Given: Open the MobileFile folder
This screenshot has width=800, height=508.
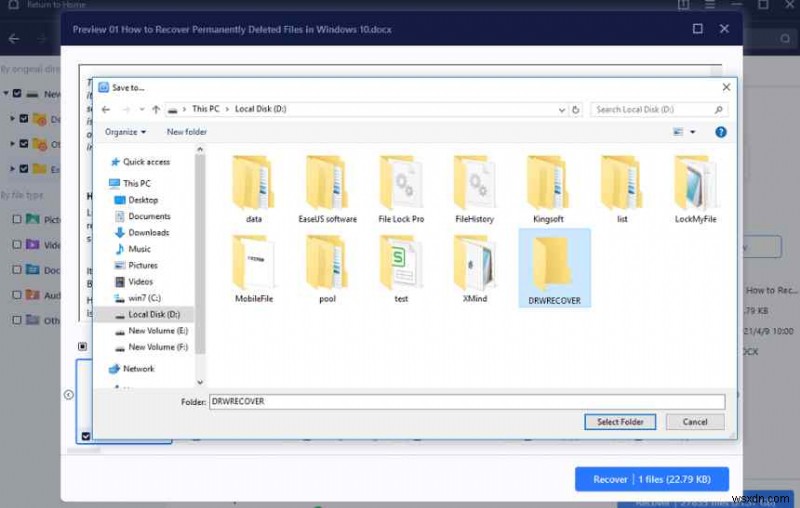Looking at the screenshot, I should [x=254, y=269].
